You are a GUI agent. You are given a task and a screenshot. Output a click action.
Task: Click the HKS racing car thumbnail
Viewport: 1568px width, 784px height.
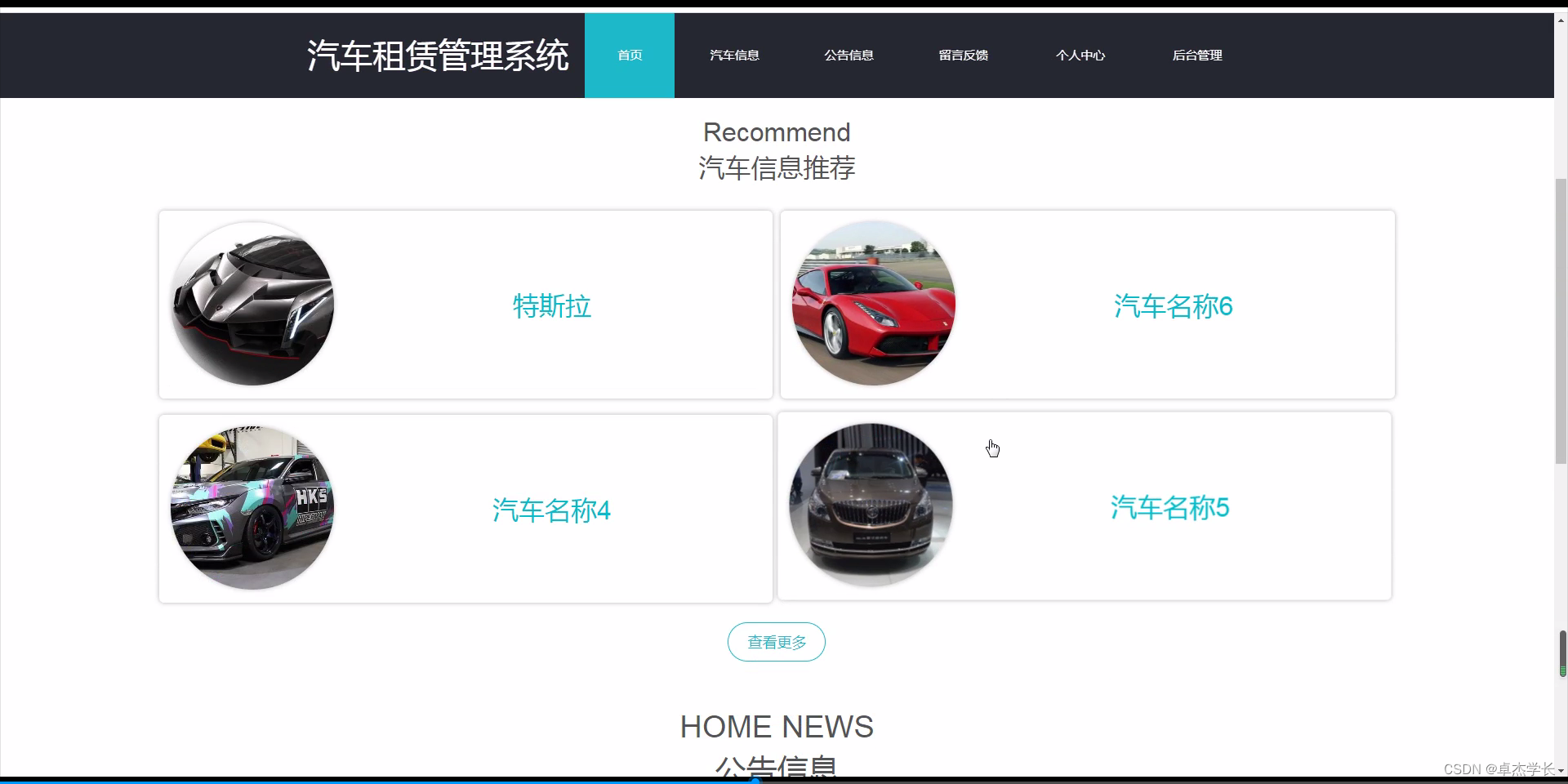[x=252, y=508]
